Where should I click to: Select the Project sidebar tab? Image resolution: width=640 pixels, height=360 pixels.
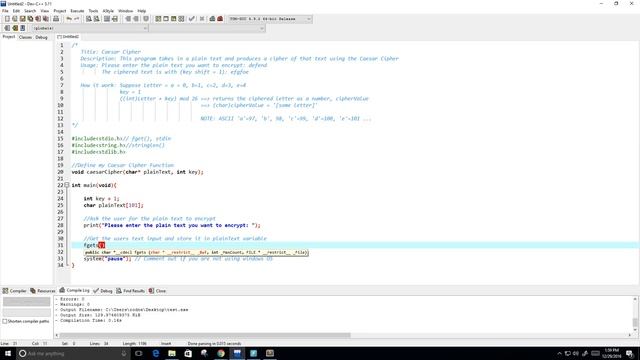[x=9, y=37]
